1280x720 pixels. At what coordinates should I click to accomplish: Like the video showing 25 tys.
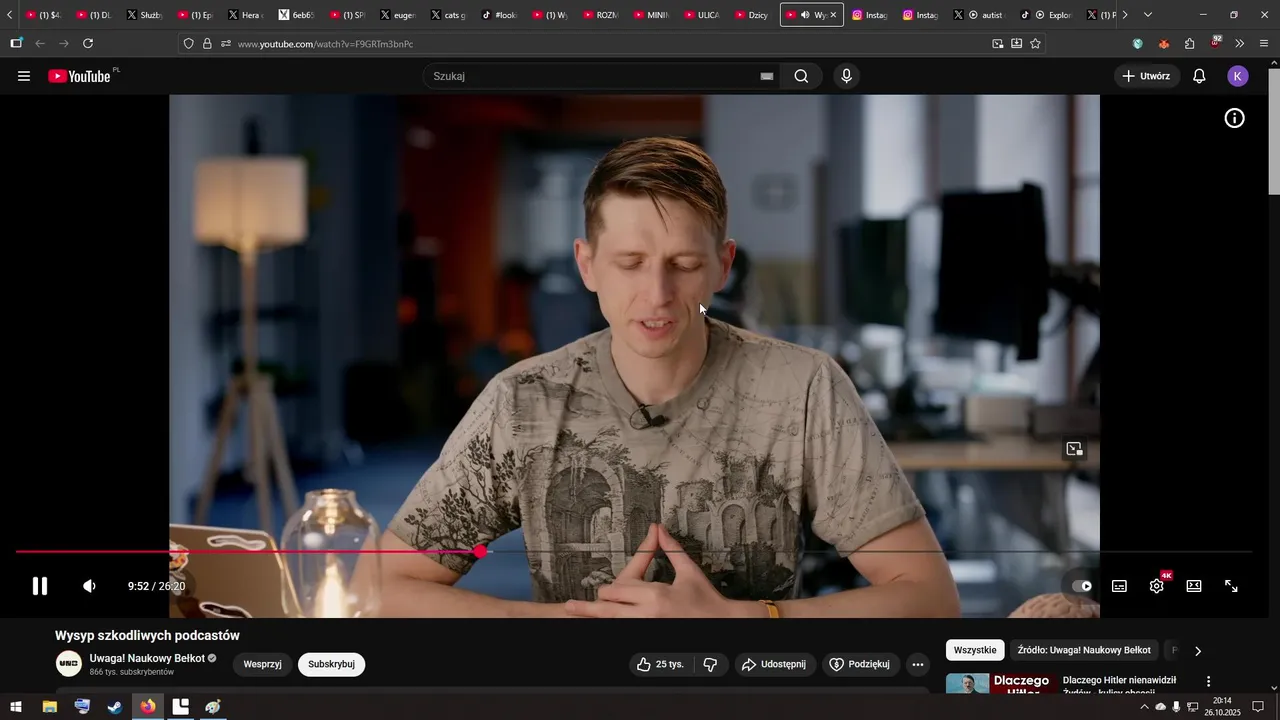660,664
